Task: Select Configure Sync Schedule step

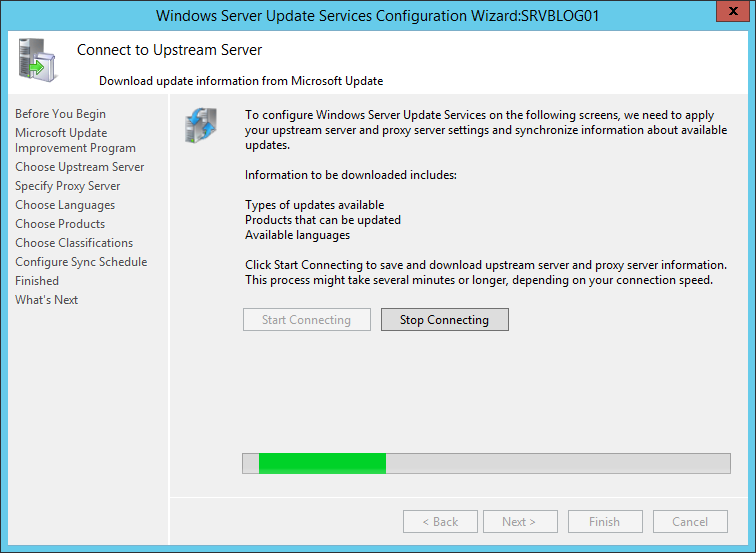Action: (x=81, y=262)
